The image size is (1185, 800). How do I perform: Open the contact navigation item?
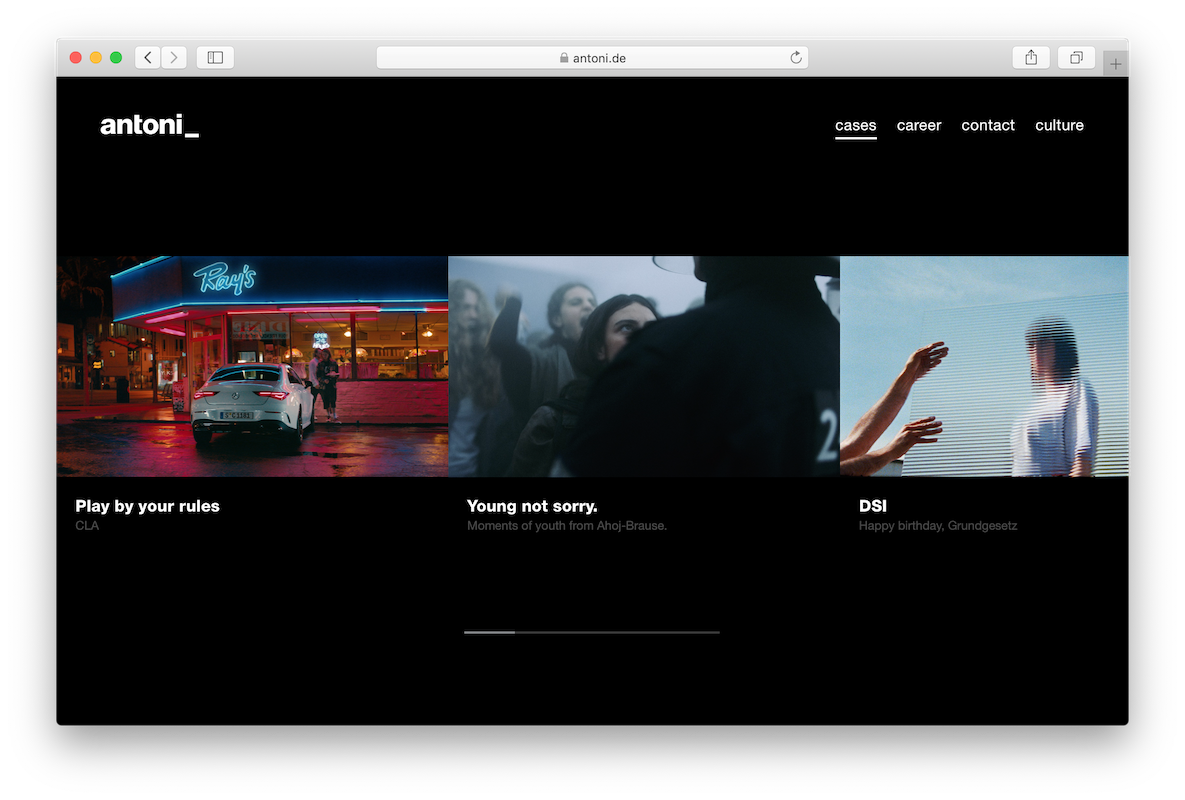point(988,125)
